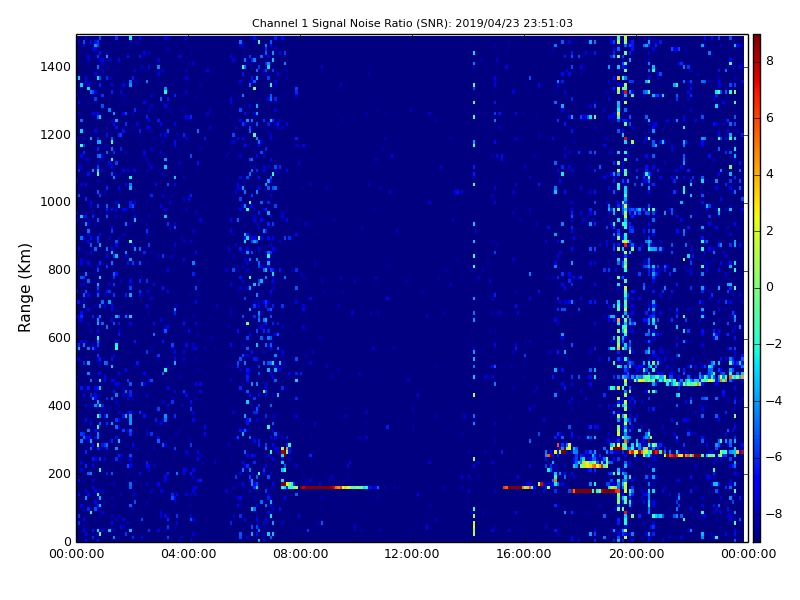Click the 400 range tick label
This screenshot has height=600, width=800.
(x=60, y=406)
